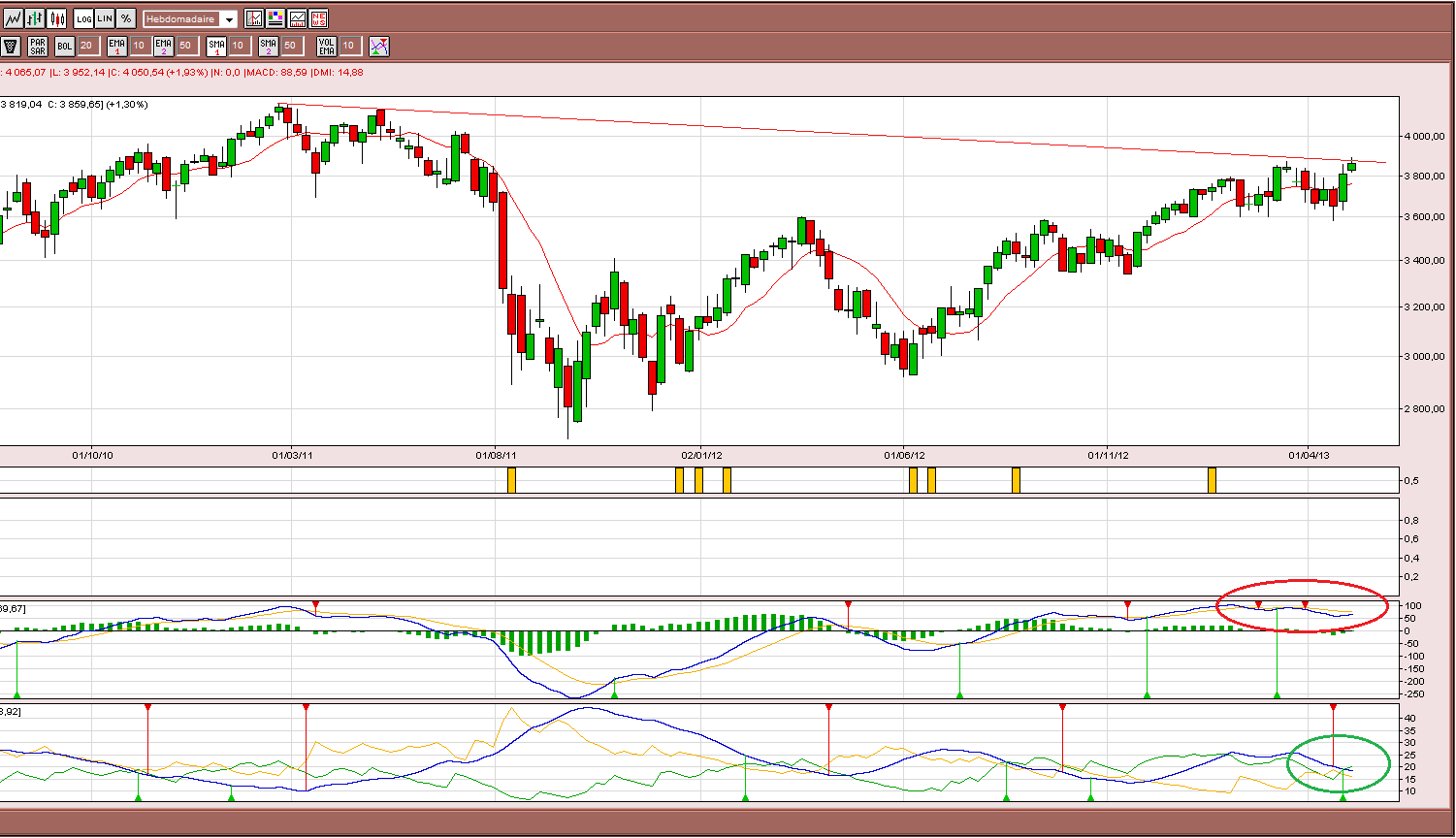Image resolution: width=1456 pixels, height=838 pixels.
Task: Switch to candlestick chart display
Action: pos(56,18)
